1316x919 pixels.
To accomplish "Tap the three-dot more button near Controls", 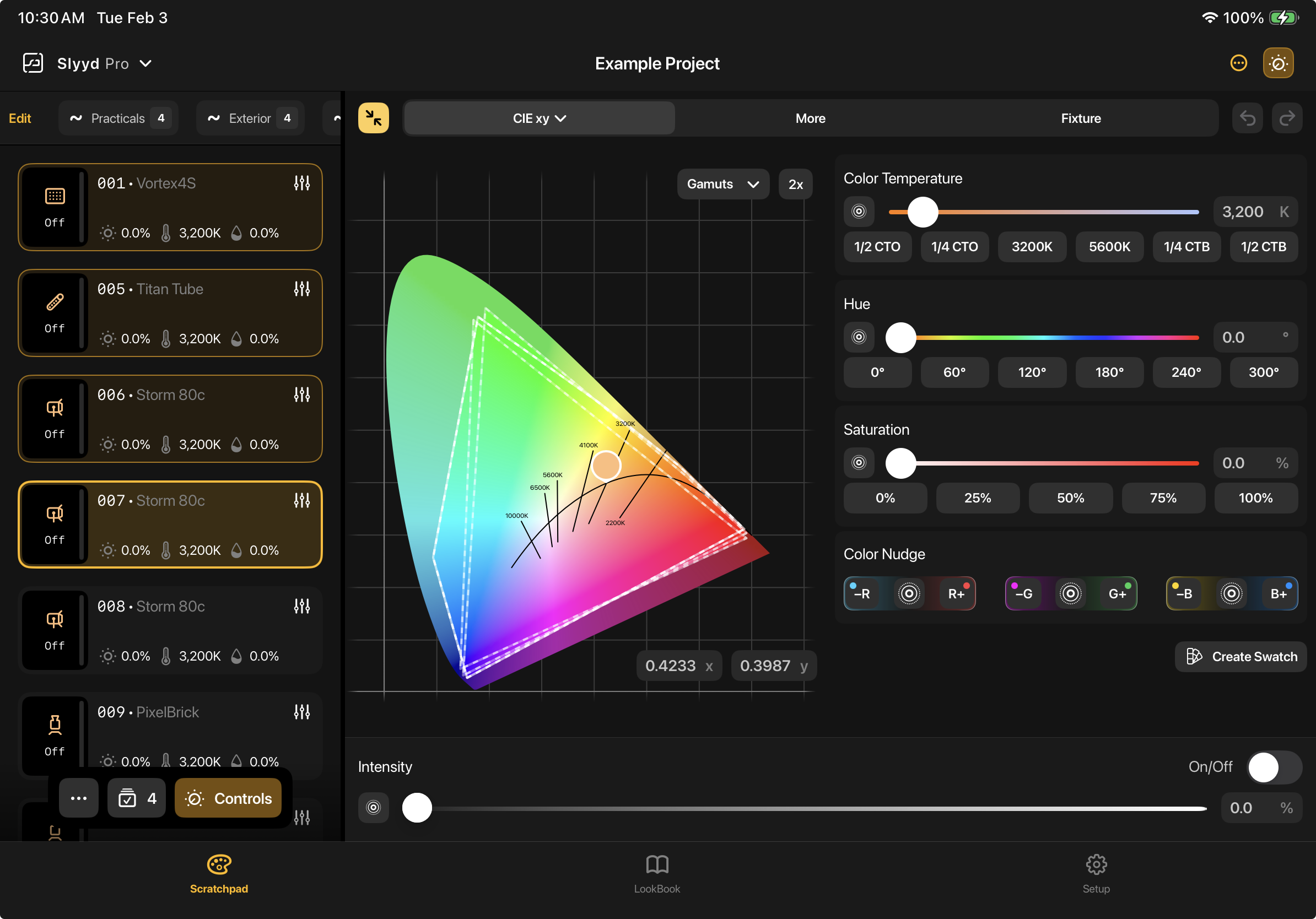I will point(78,798).
